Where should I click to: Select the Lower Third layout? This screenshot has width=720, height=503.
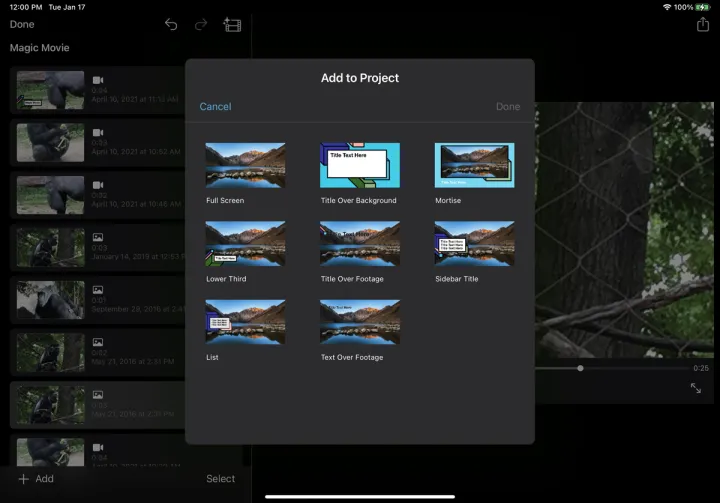(x=245, y=243)
